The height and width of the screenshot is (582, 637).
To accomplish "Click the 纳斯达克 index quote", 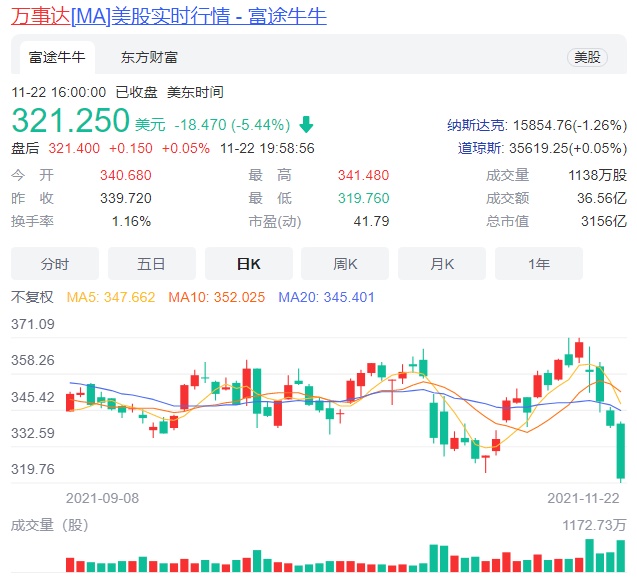I will [x=537, y=125].
